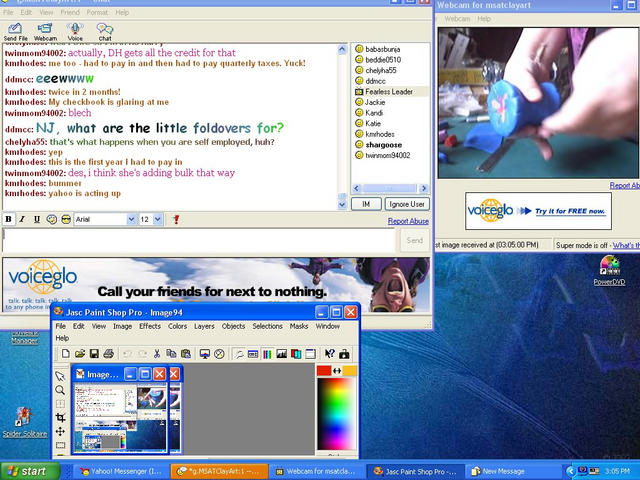The image size is (640, 480).
Task: Open the emoticon picker in chat formatting bar
Action: click(x=51, y=219)
